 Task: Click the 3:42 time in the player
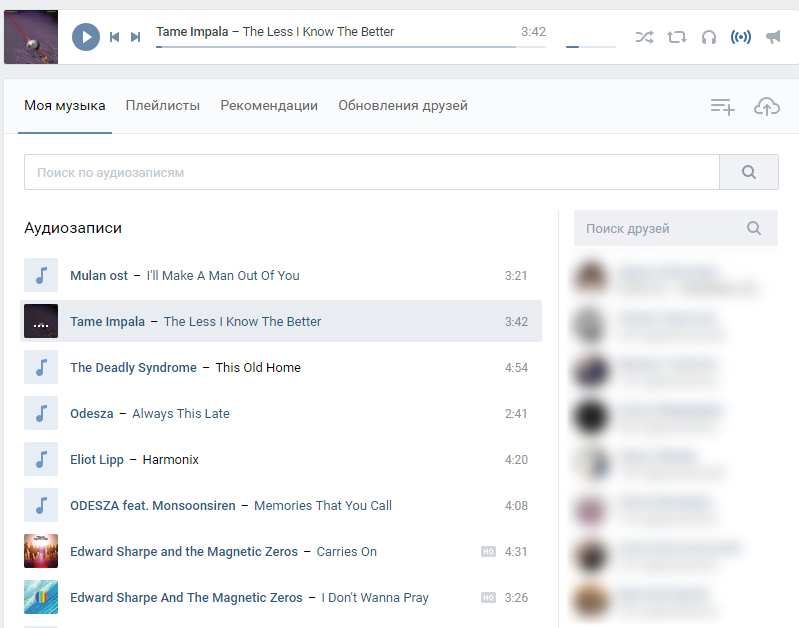[x=533, y=32]
